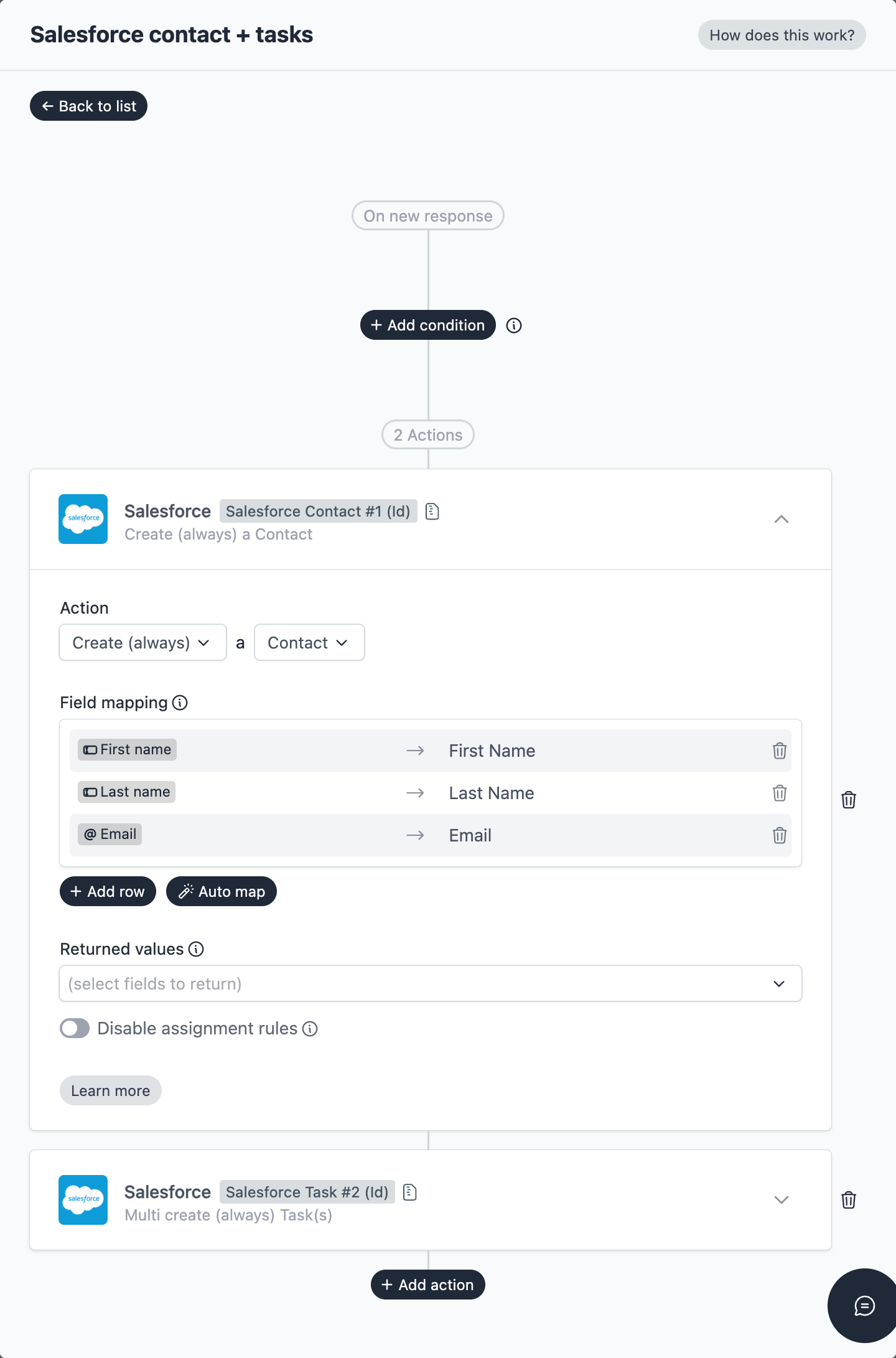
Task: Delete the Email mapping row
Action: (780, 835)
